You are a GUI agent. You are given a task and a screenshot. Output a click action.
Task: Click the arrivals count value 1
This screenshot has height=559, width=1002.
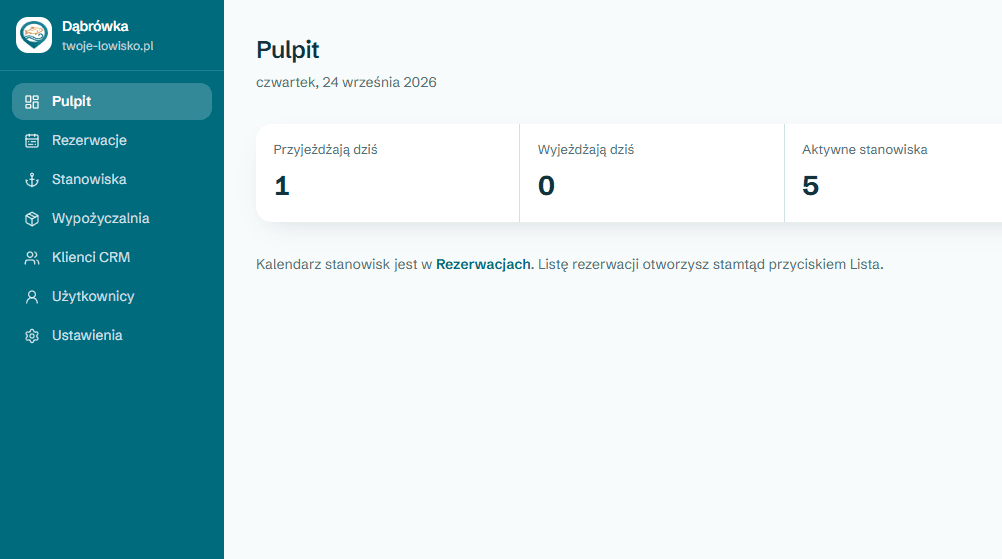click(282, 186)
